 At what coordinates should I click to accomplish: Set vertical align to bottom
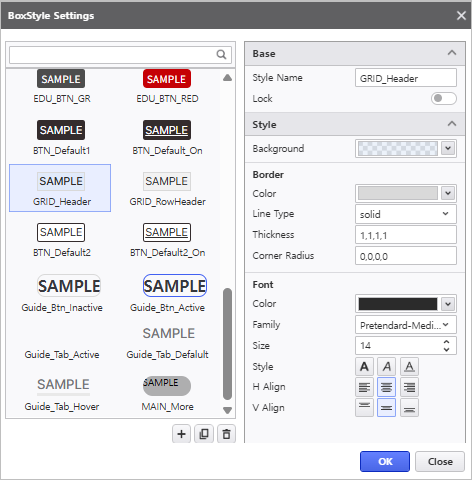pos(409,408)
